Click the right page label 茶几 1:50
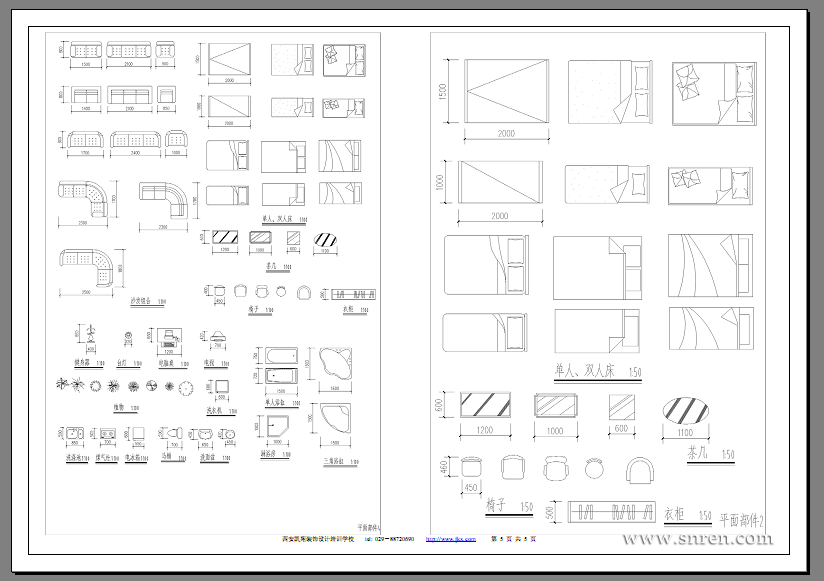Image resolution: width=824 pixels, height=581 pixels. click(711, 453)
